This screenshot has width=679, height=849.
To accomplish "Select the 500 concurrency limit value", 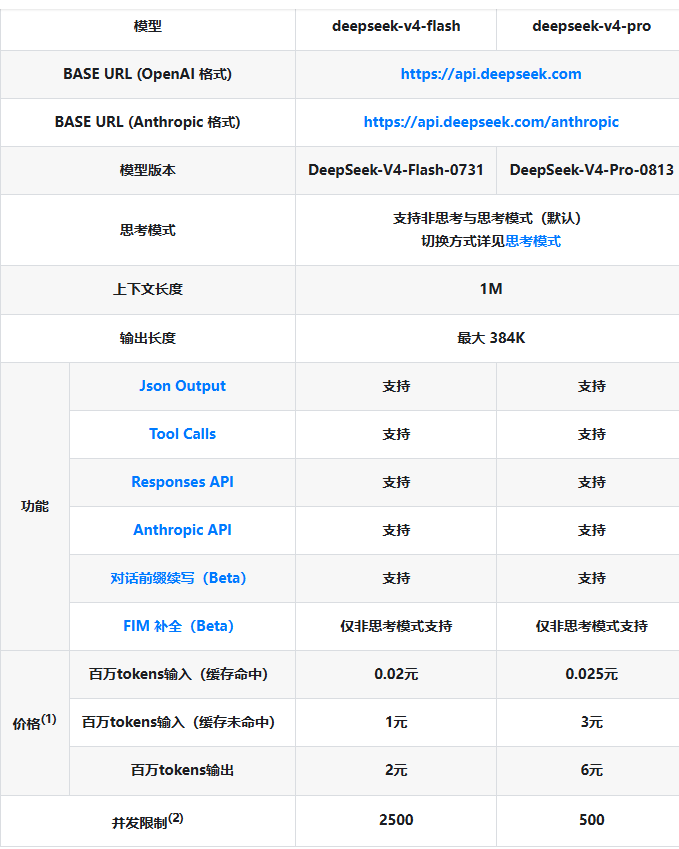I will pos(591,820).
